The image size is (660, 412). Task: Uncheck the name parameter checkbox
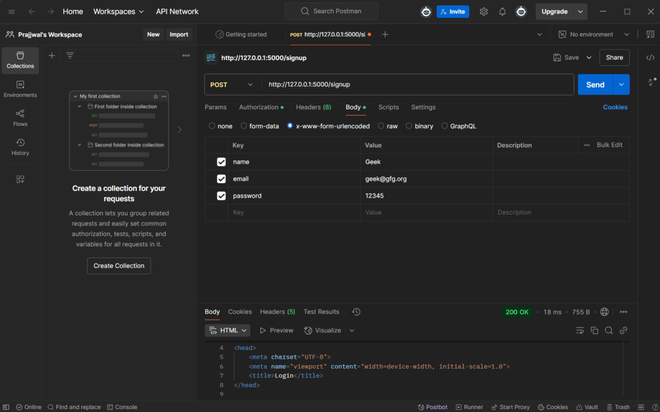pyautogui.click(x=221, y=162)
